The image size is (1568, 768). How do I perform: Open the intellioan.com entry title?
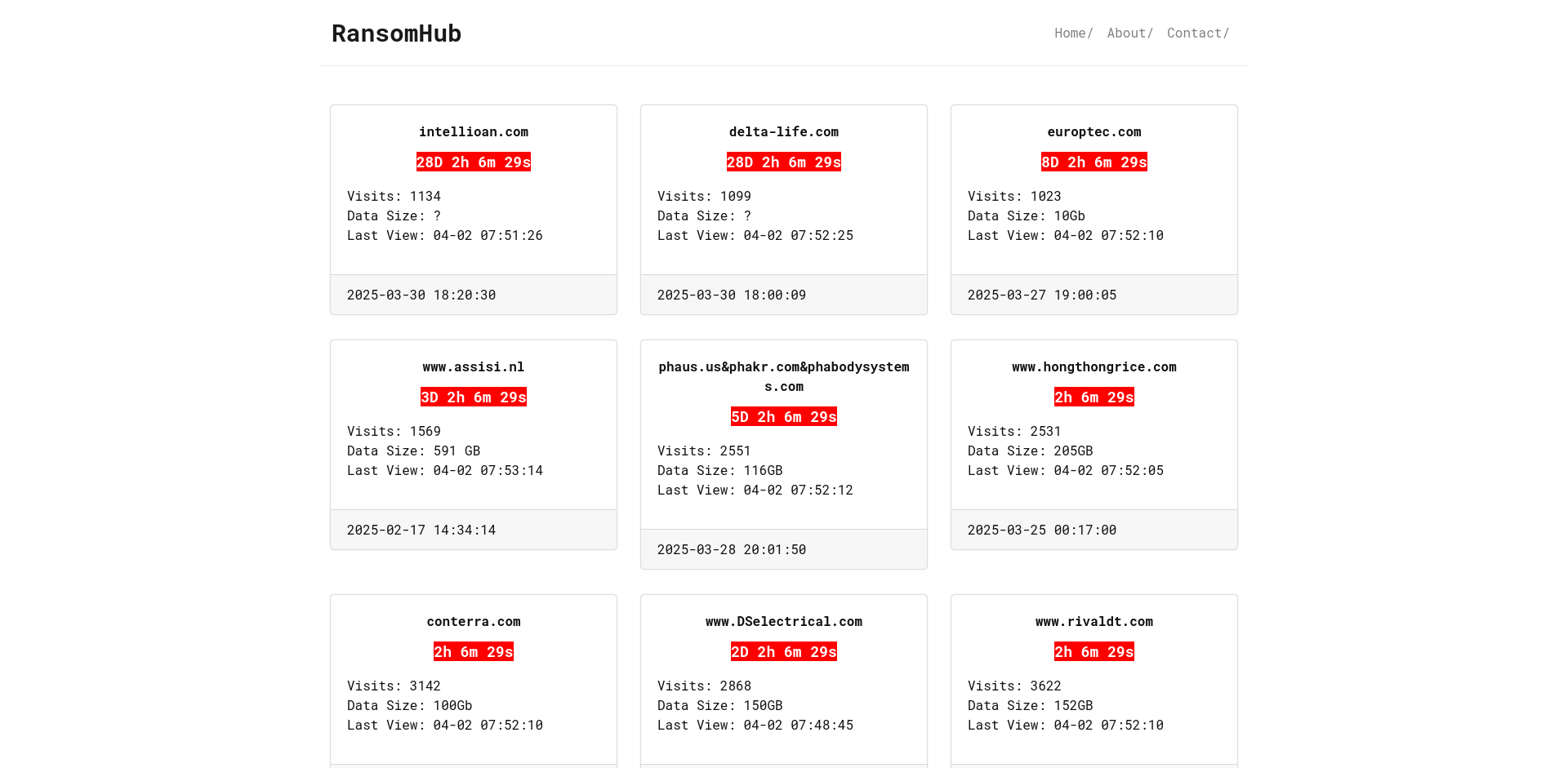474,132
